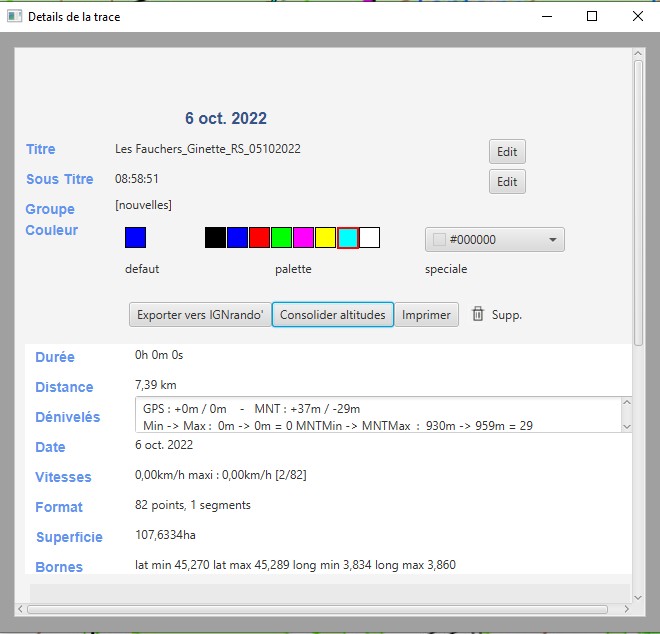Click the blue default color swatch

pos(135,238)
